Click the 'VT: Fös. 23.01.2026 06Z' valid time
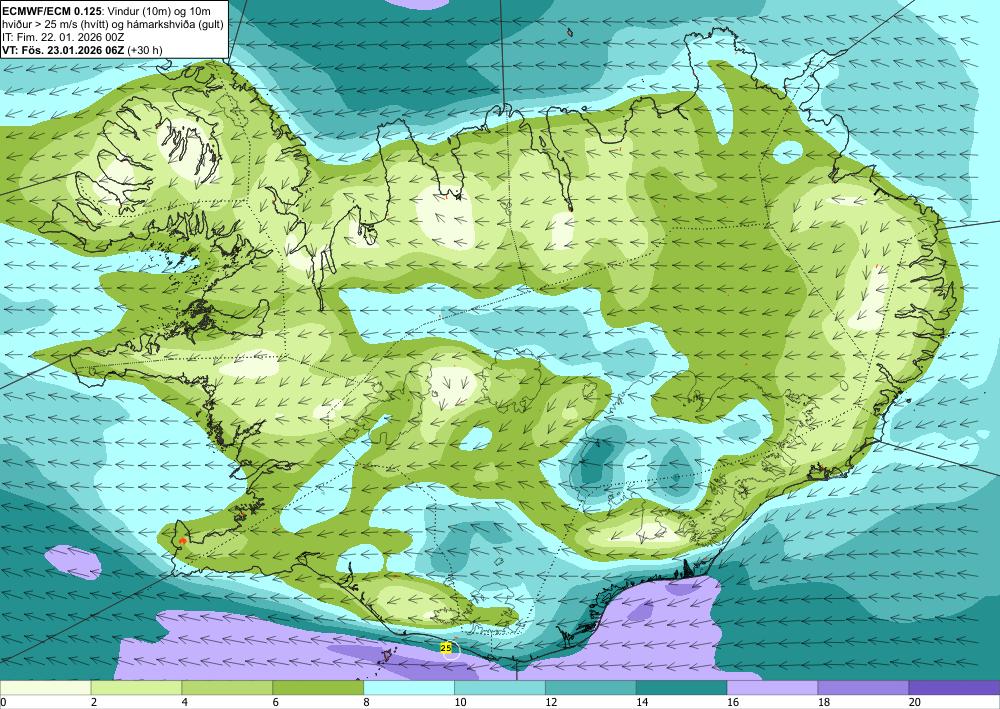 pyautogui.click(x=62, y=50)
